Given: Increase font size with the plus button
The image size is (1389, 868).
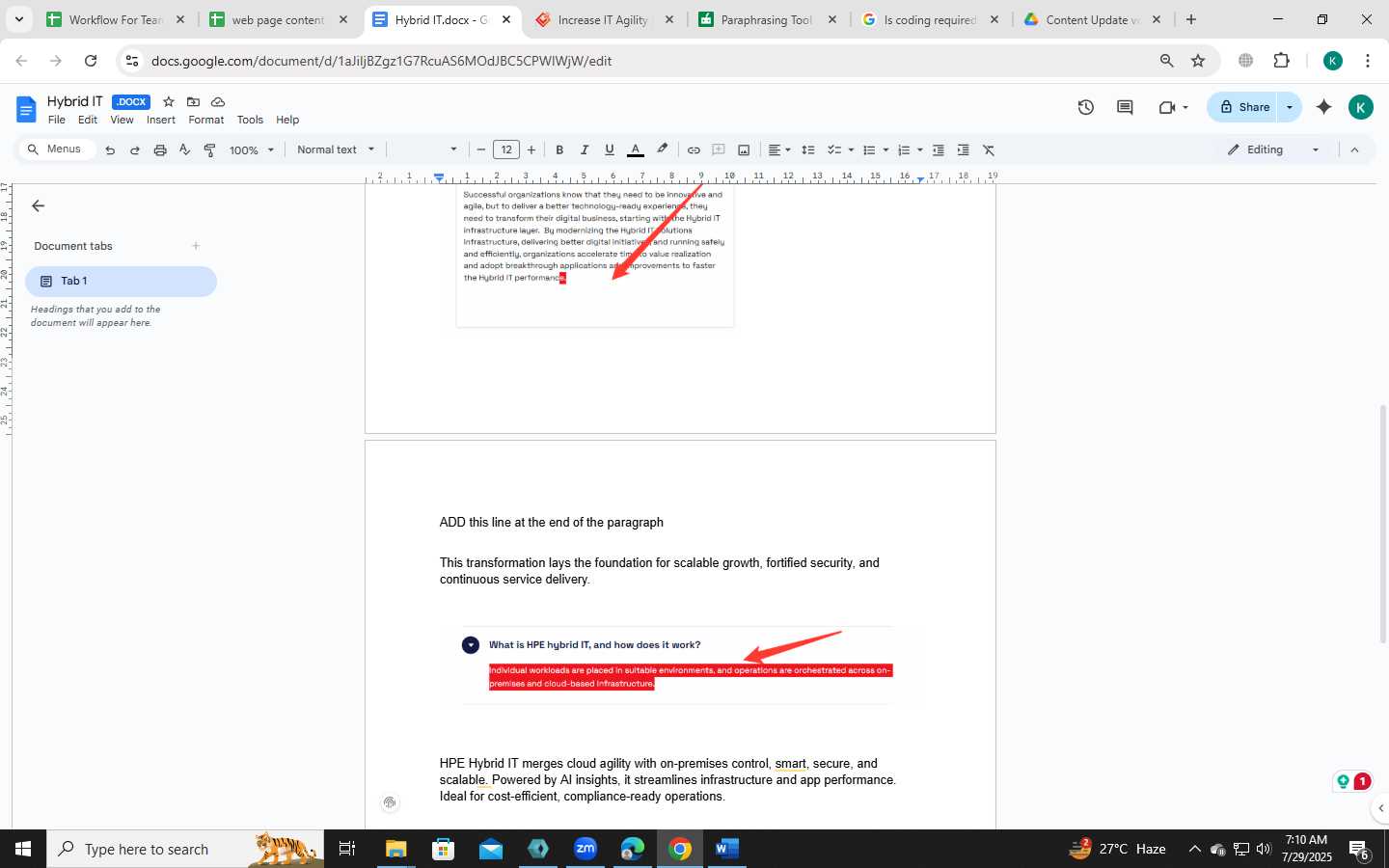Looking at the screenshot, I should pos(531,149).
